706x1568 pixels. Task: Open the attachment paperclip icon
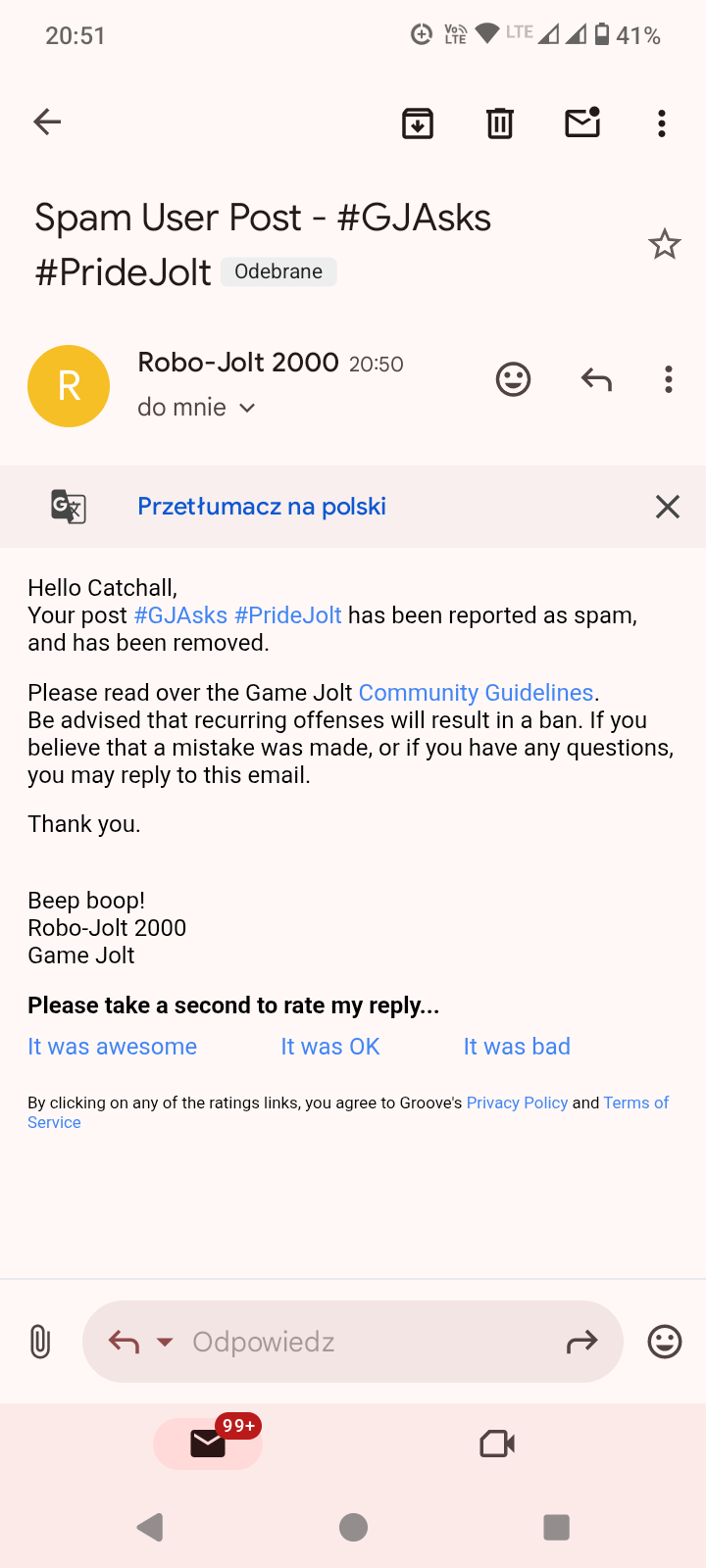[x=40, y=1342]
